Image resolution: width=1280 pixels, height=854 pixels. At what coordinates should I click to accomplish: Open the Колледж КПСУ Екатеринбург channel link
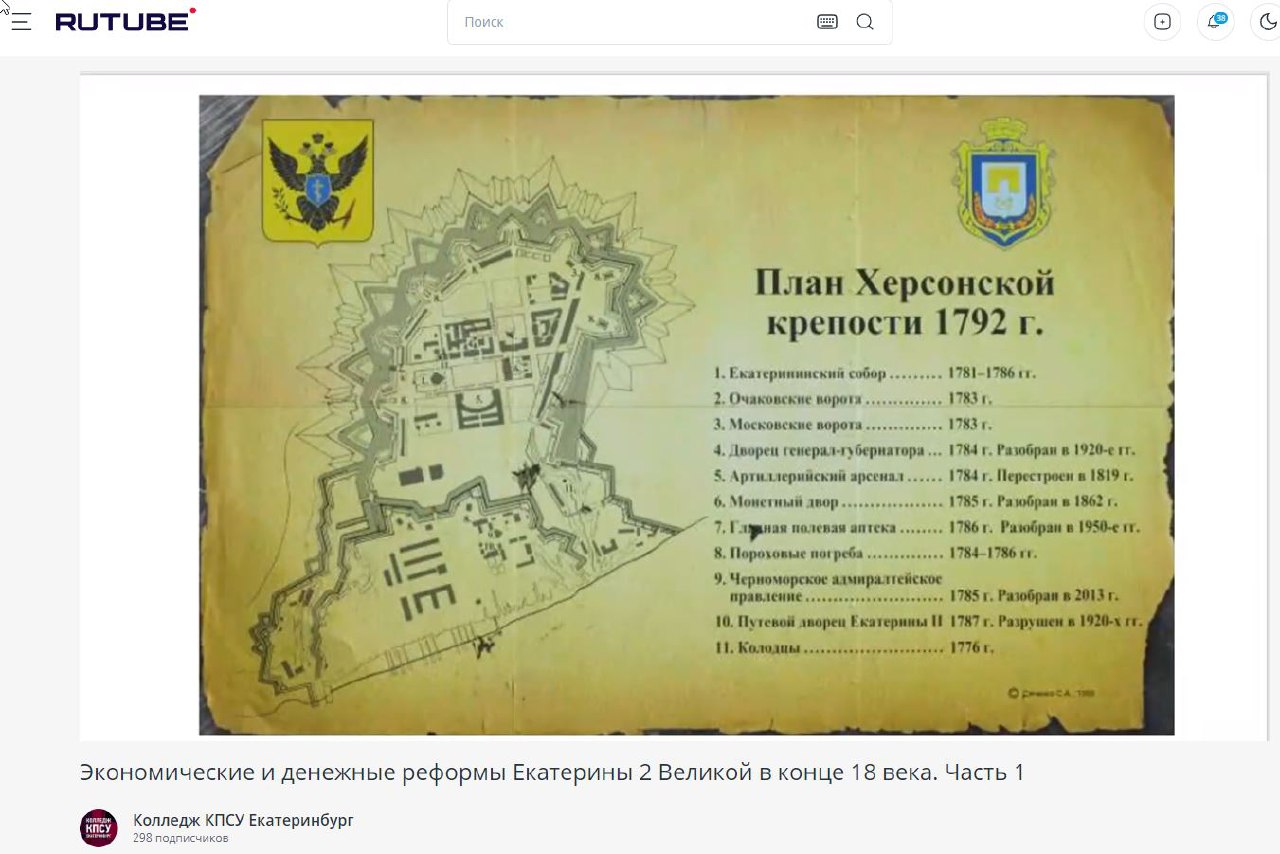(243, 820)
